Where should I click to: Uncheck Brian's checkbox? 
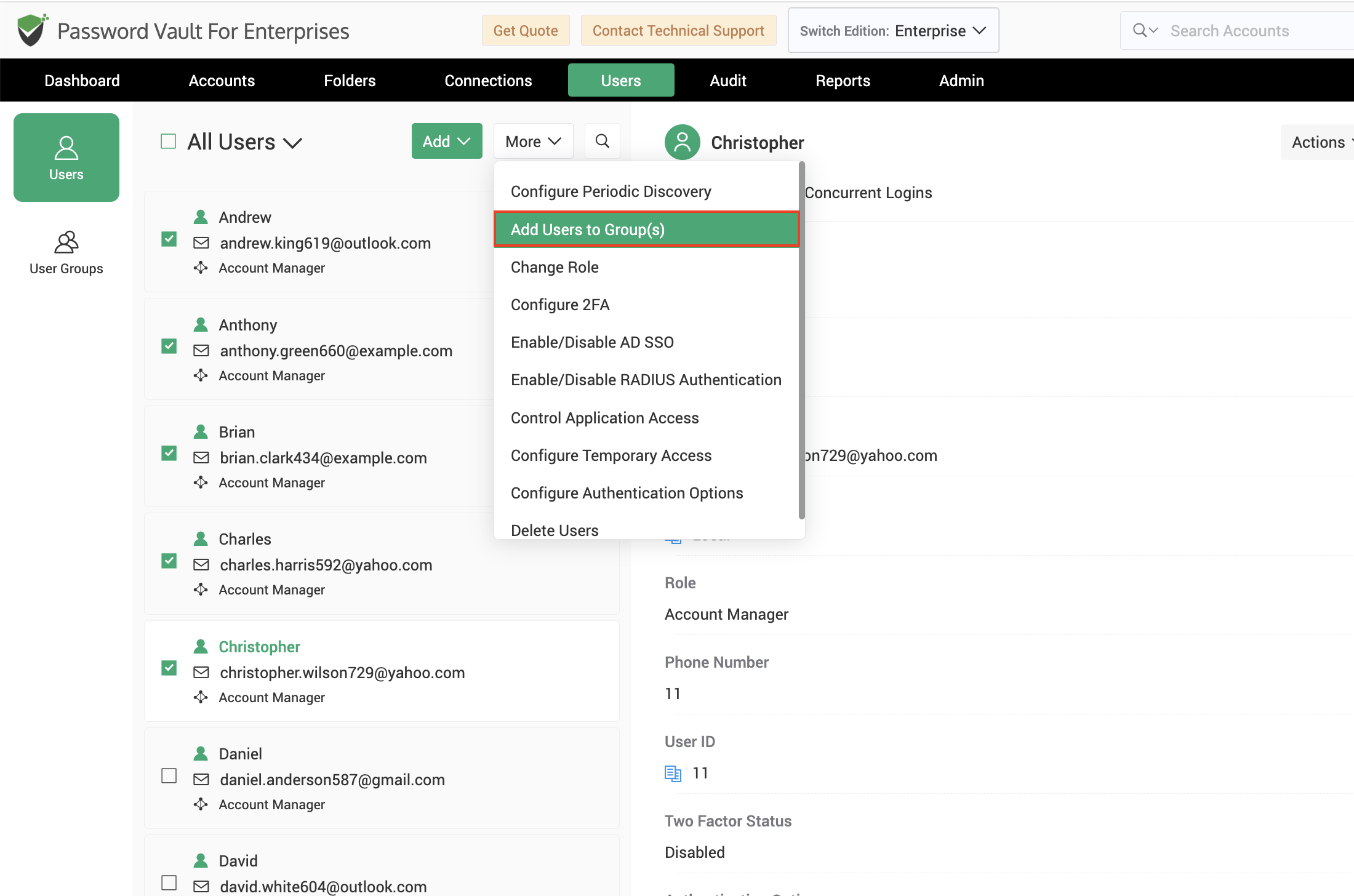click(x=169, y=454)
